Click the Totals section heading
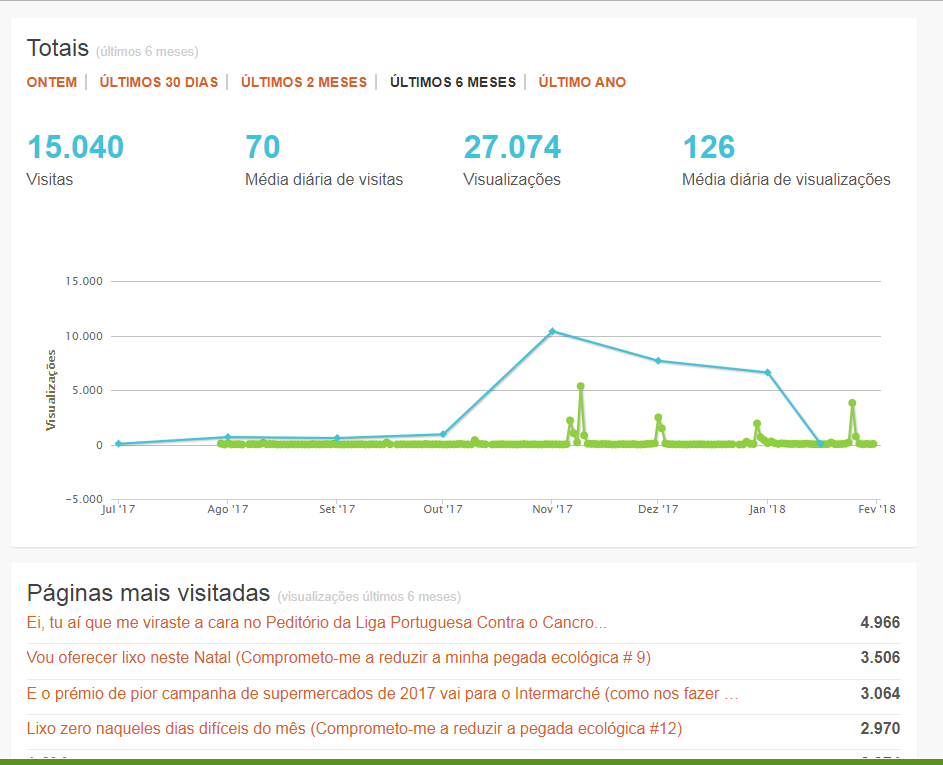943x765 pixels. 56,47
